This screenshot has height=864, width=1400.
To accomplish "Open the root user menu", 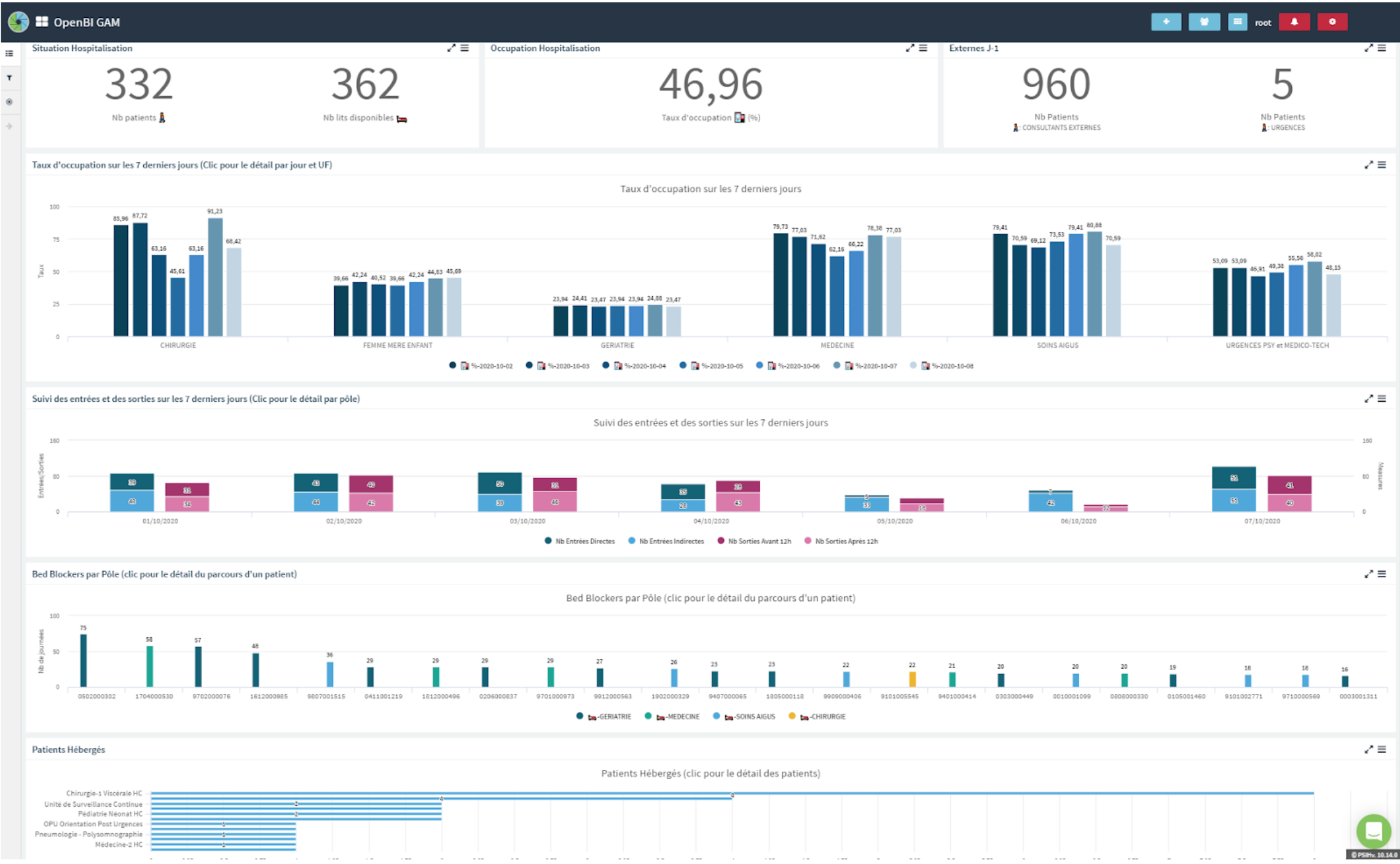I will [1262, 23].
